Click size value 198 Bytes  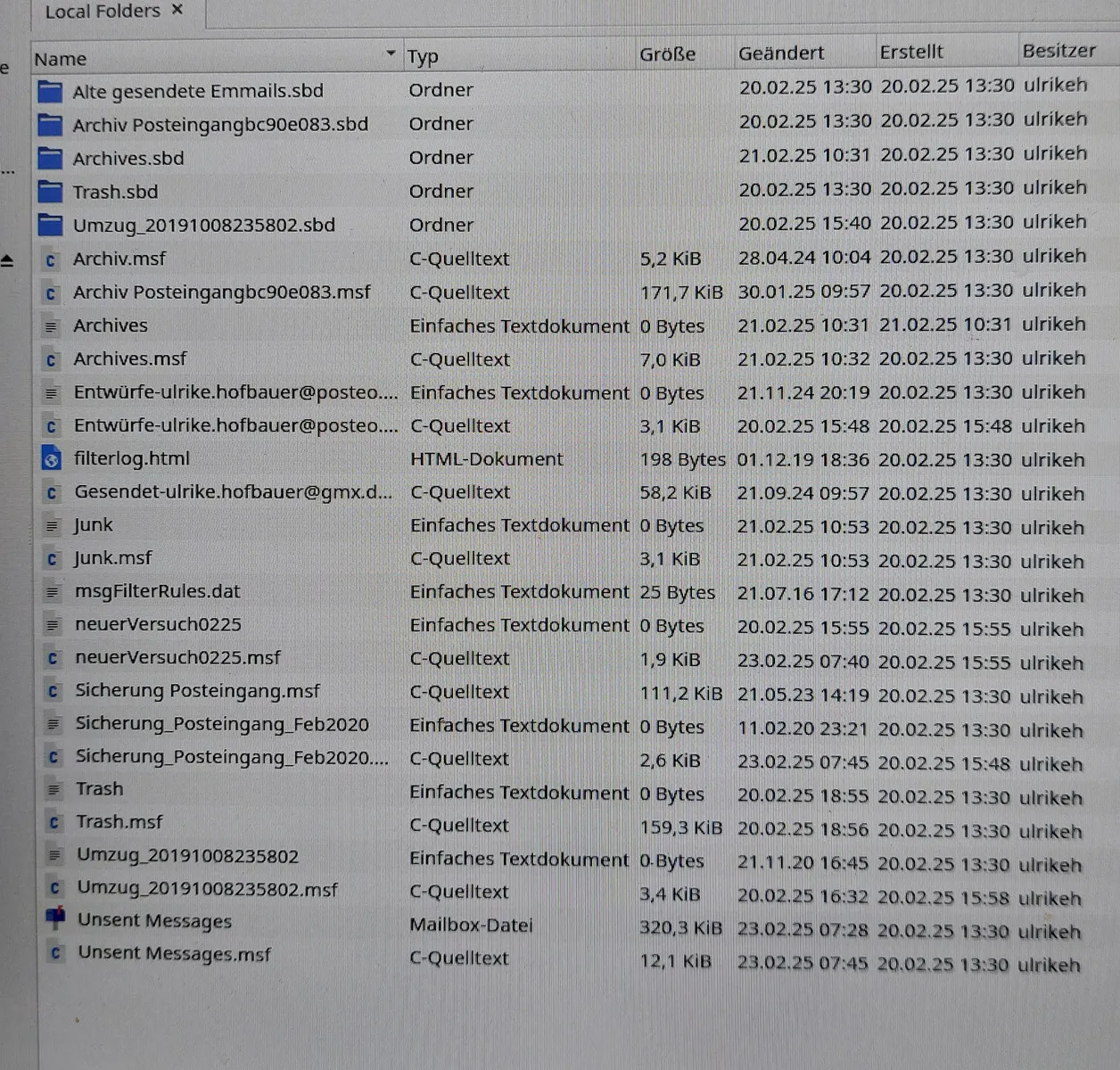click(x=683, y=460)
